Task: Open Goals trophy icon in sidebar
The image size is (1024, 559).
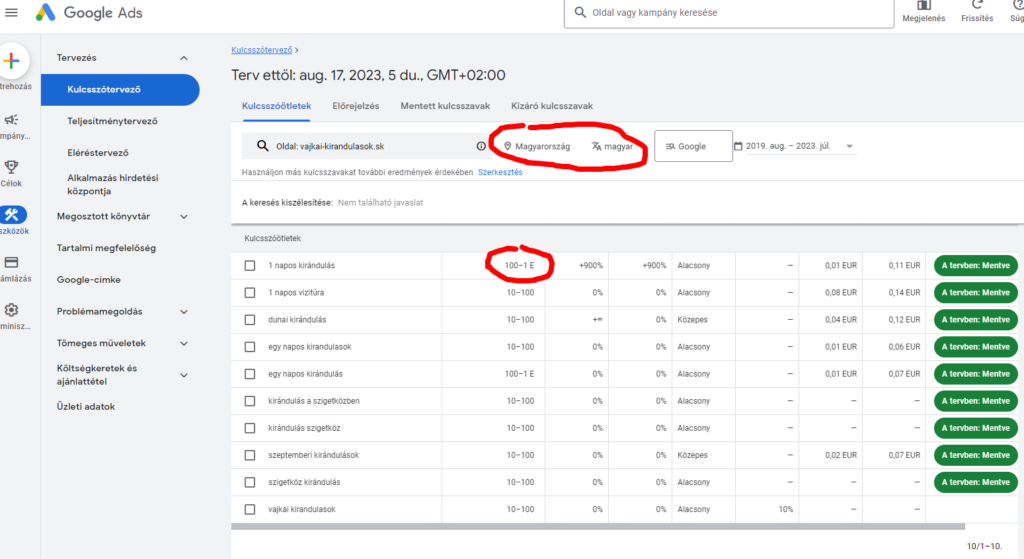Action: click(12, 167)
